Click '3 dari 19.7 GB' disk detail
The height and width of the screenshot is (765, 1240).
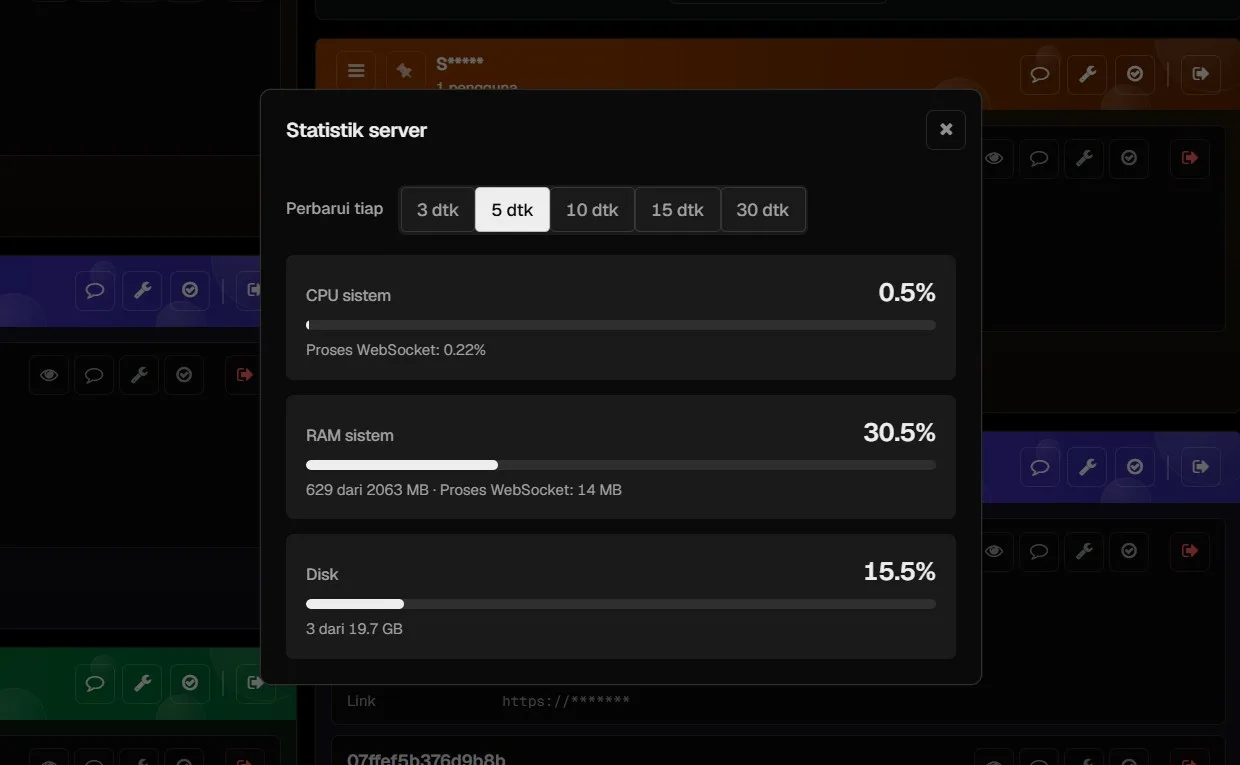(x=354, y=629)
